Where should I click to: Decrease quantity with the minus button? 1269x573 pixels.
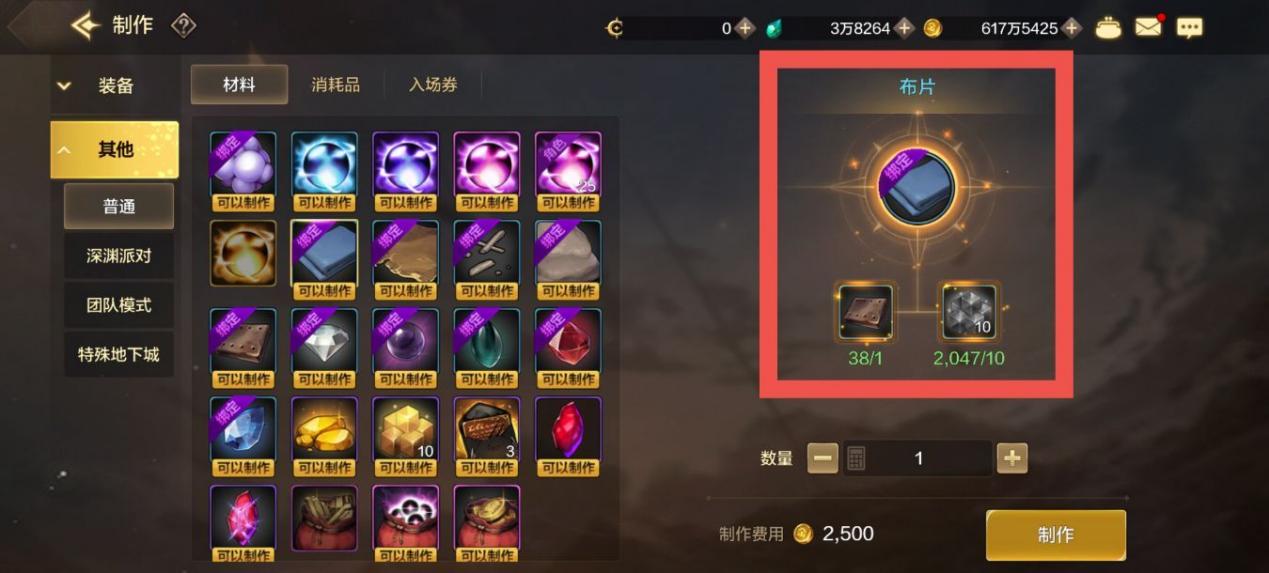pos(823,458)
